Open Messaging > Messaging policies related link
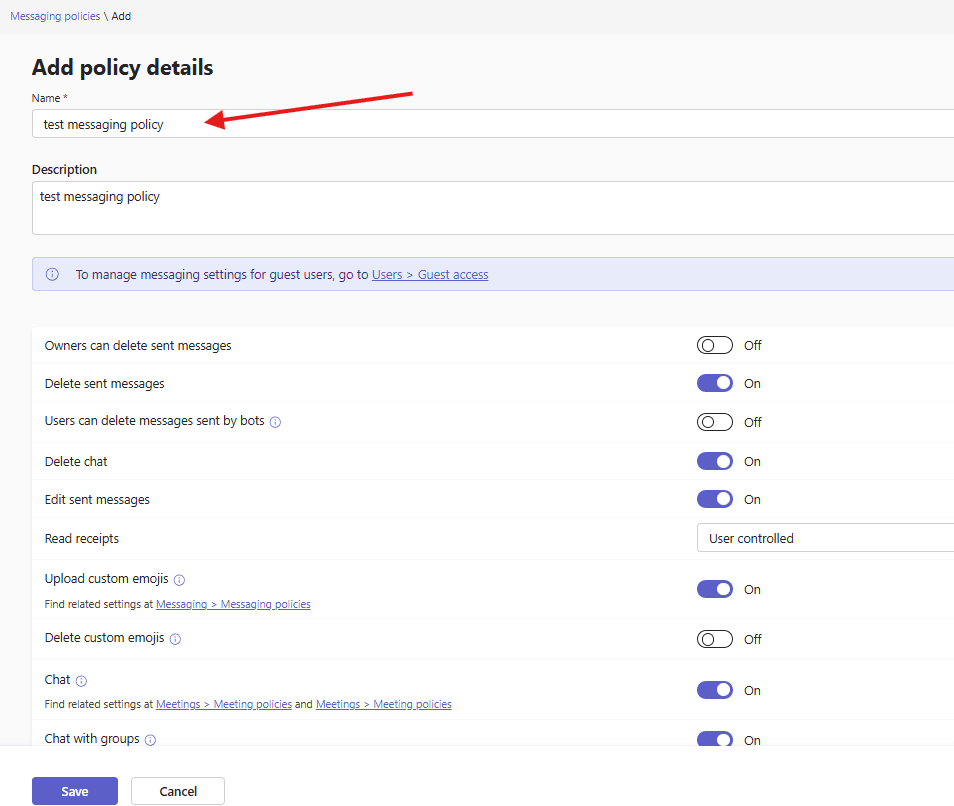This screenshot has height=806, width=954. click(x=233, y=604)
